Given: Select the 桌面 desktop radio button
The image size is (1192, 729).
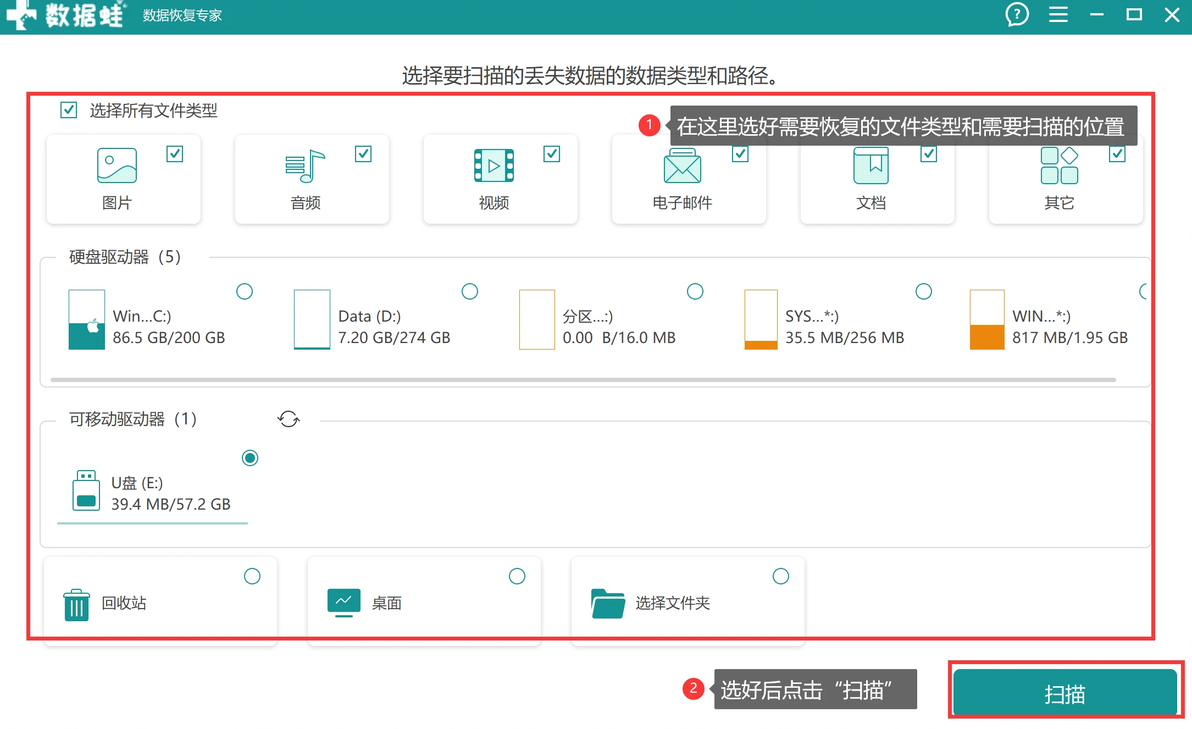Looking at the screenshot, I should click(517, 576).
